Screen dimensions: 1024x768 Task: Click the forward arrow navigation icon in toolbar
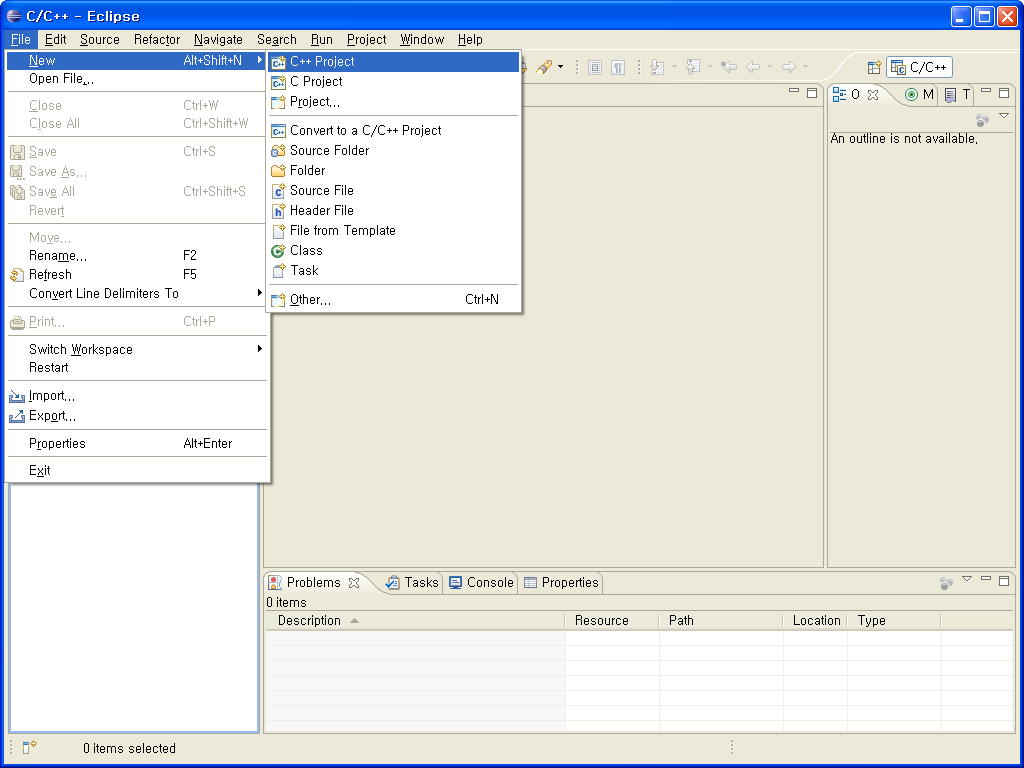[x=789, y=67]
